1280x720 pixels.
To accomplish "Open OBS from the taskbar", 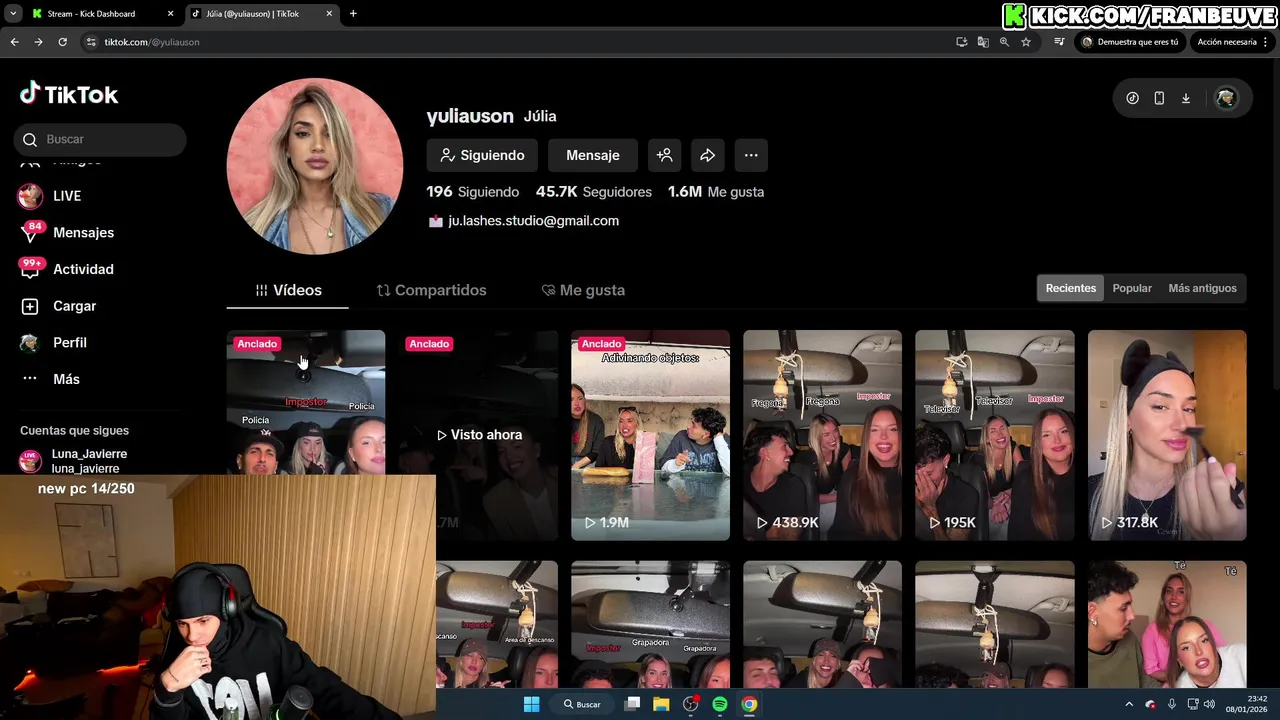I will [x=690, y=704].
